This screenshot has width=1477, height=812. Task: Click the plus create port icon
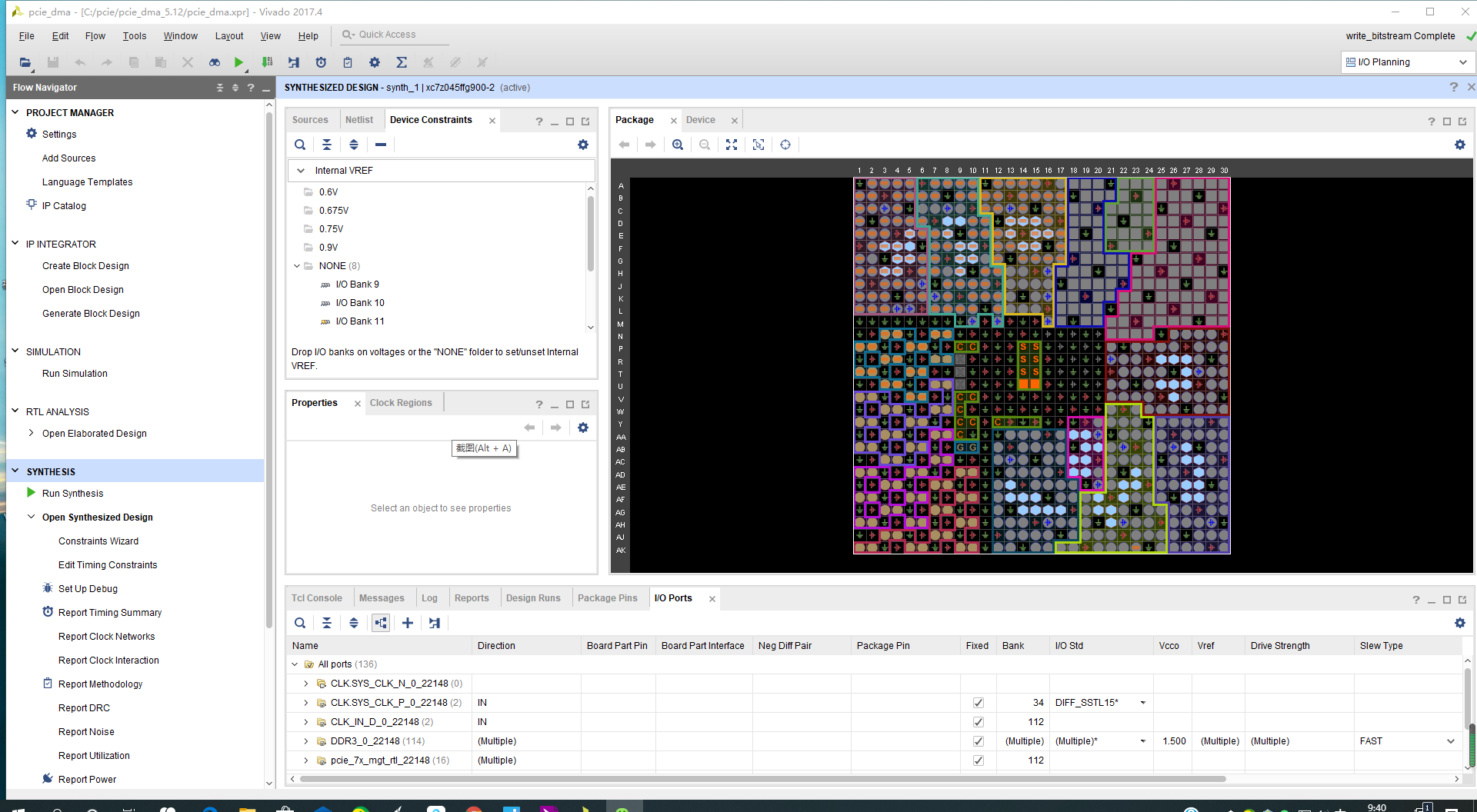(408, 623)
